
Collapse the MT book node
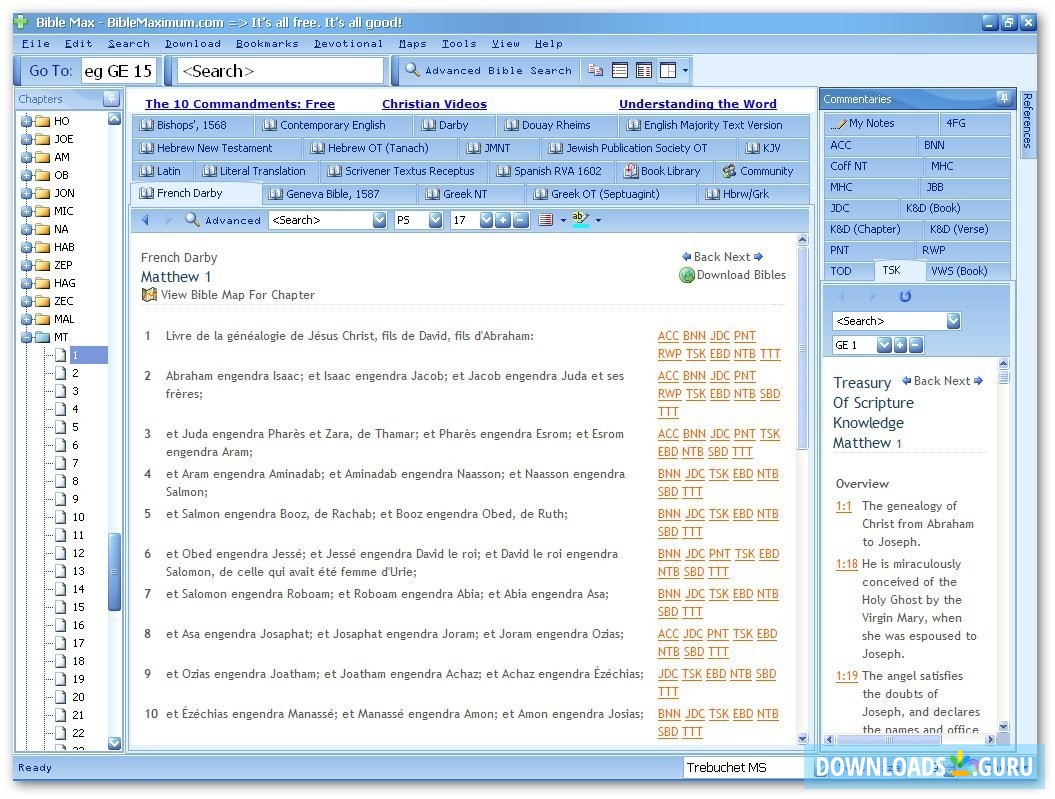pyautogui.click(x=26, y=338)
